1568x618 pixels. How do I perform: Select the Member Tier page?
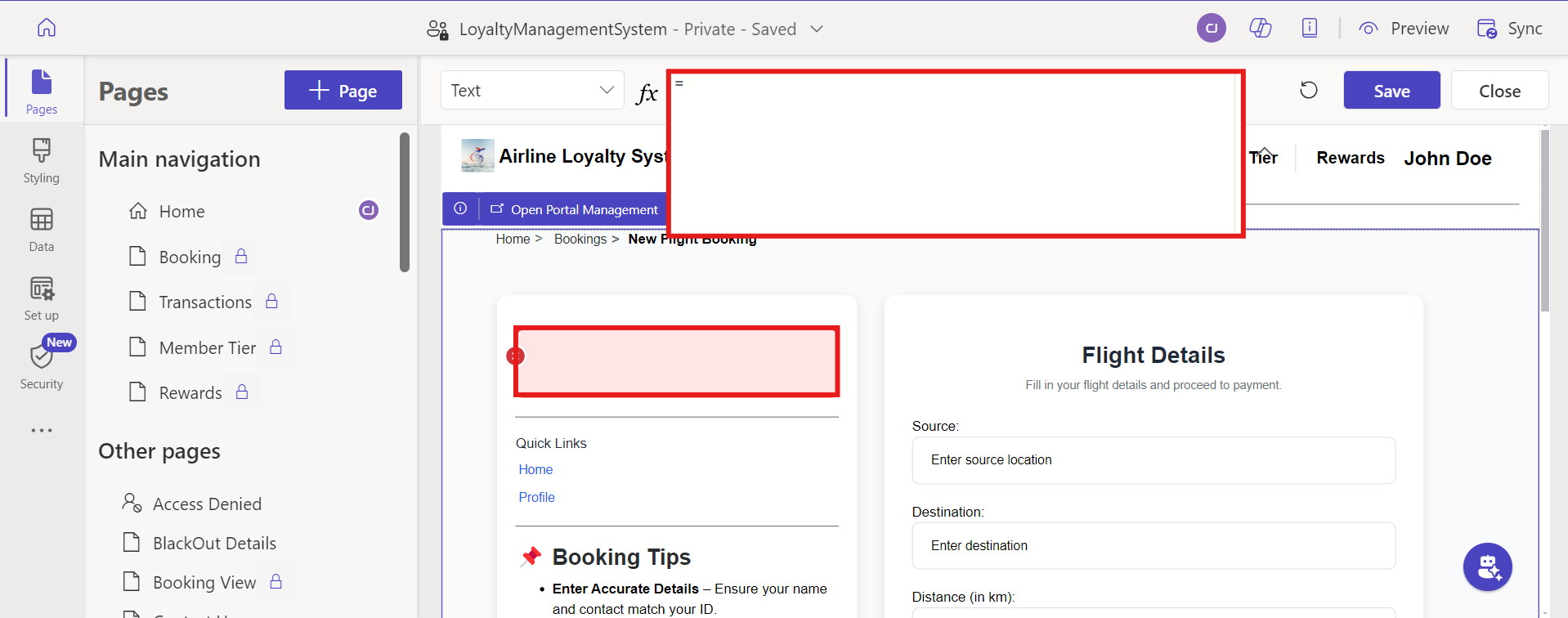pyautogui.click(x=208, y=348)
